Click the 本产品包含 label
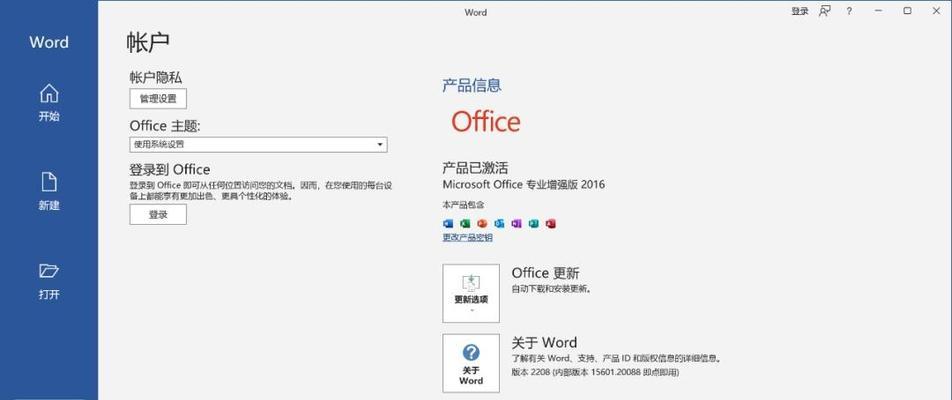Viewport: 952px width, 400px height. (x=463, y=205)
